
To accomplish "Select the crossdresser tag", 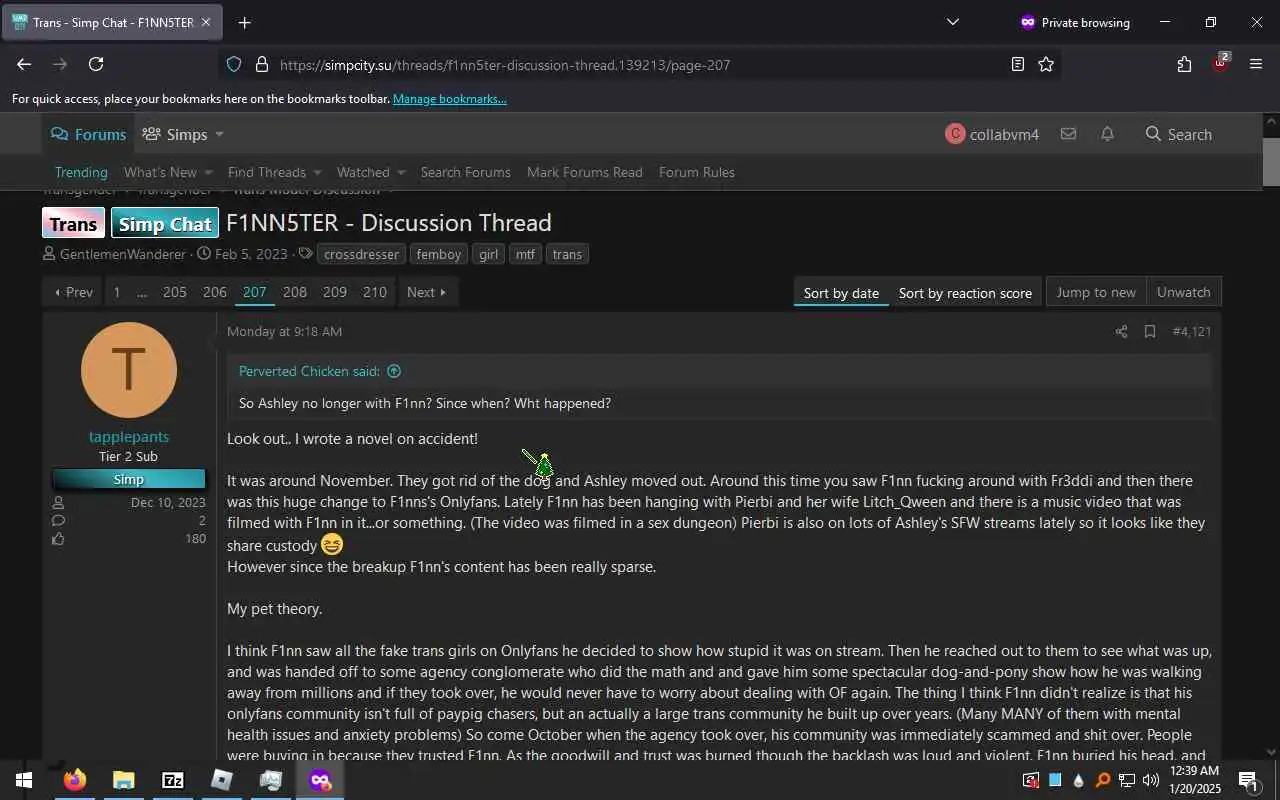I will pyautogui.click(x=361, y=254).
